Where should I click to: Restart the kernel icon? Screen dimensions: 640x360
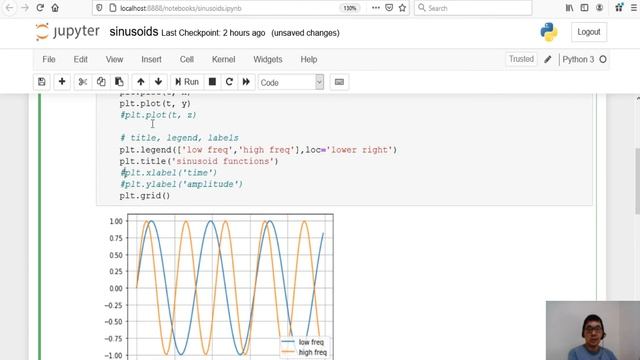click(229, 82)
